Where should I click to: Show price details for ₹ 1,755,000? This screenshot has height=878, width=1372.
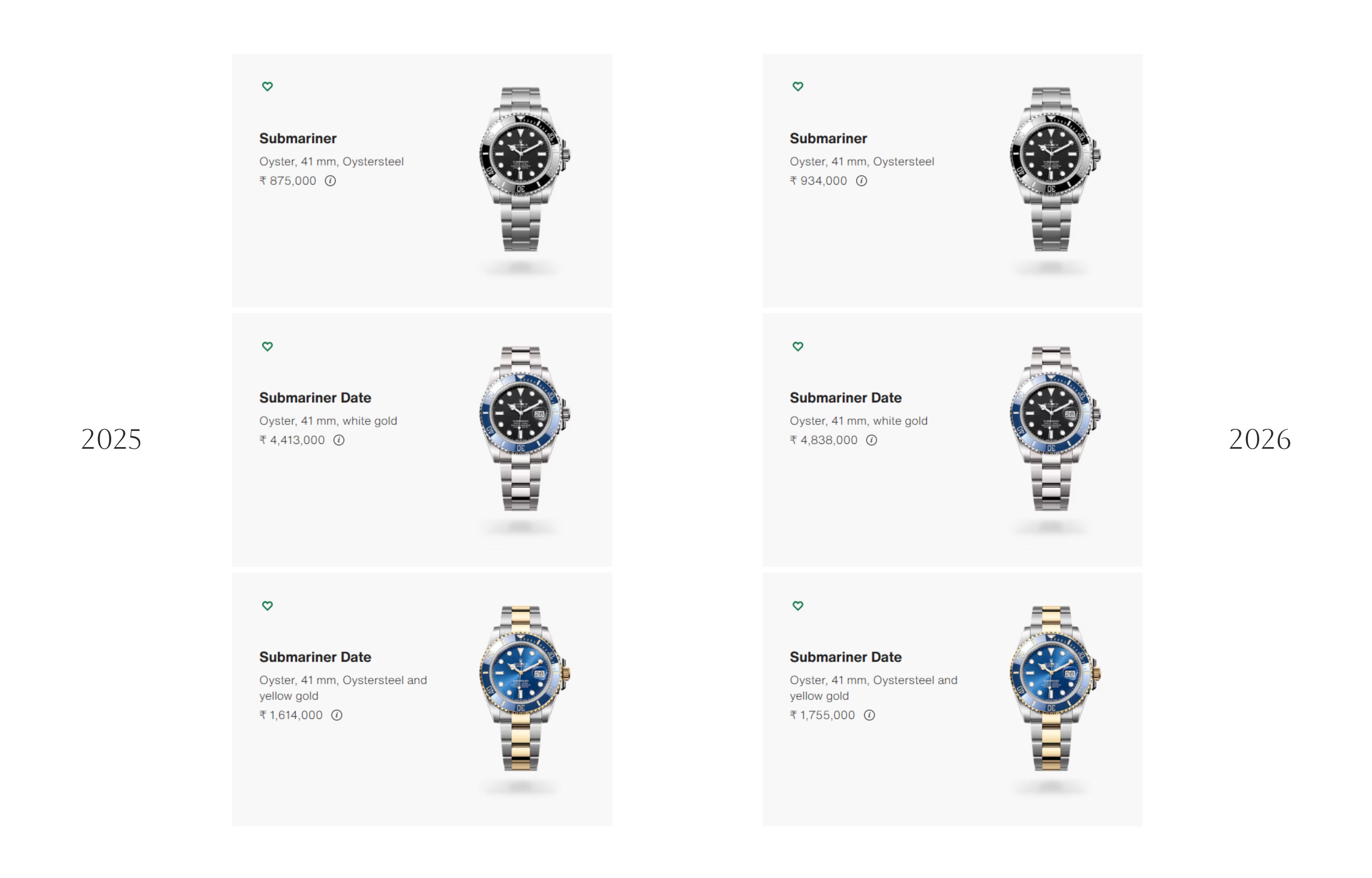(869, 715)
